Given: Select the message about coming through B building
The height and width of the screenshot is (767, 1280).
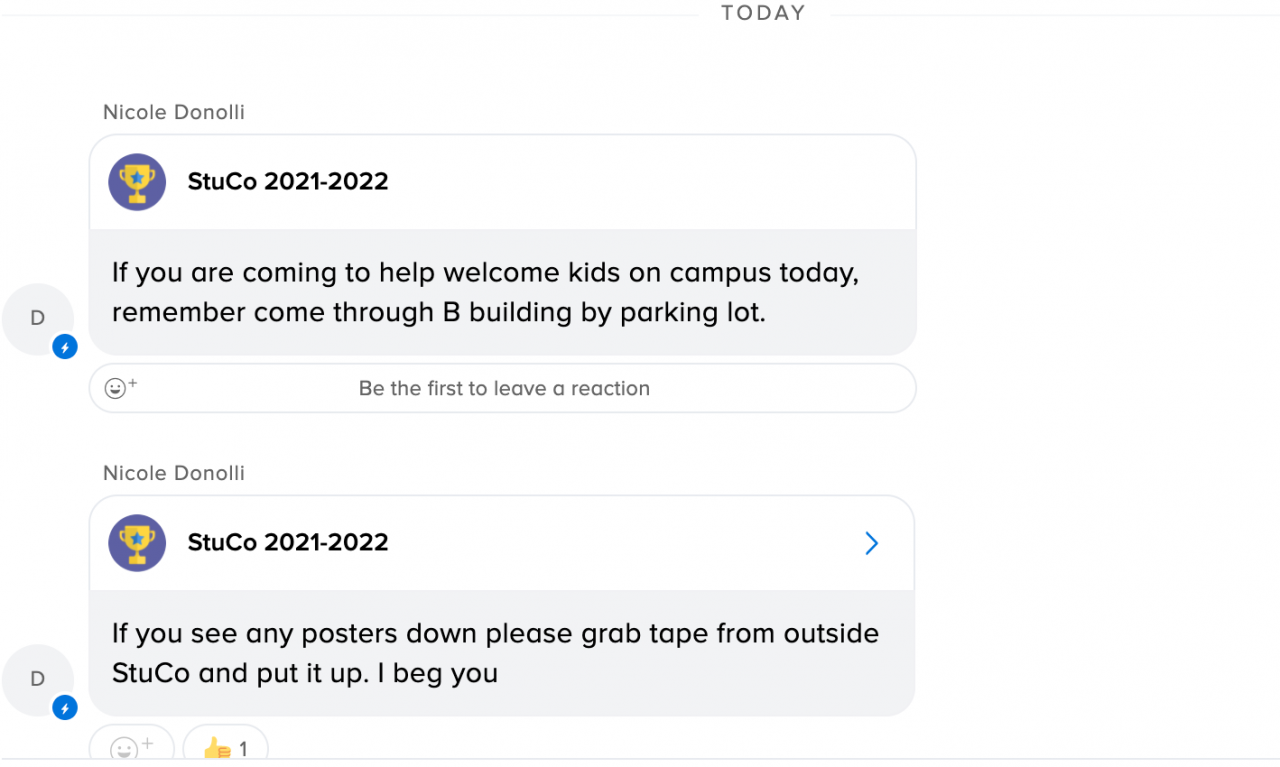Looking at the screenshot, I should pos(485,292).
